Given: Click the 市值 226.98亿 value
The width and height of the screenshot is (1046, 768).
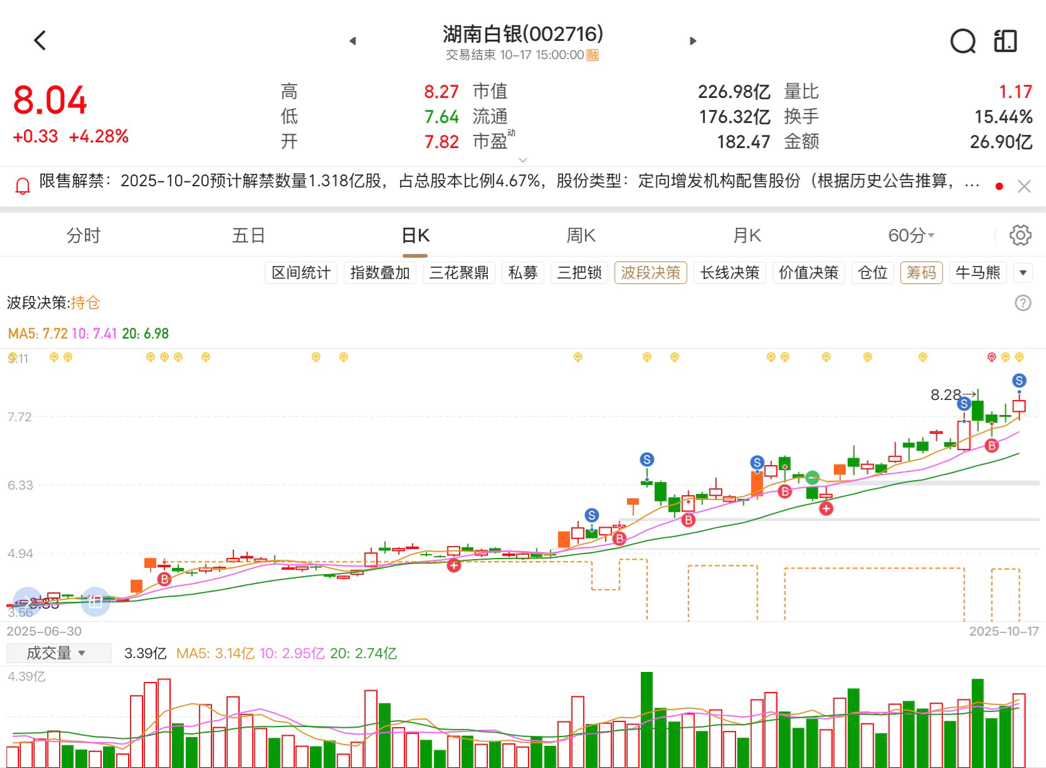Looking at the screenshot, I should (734, 91).
